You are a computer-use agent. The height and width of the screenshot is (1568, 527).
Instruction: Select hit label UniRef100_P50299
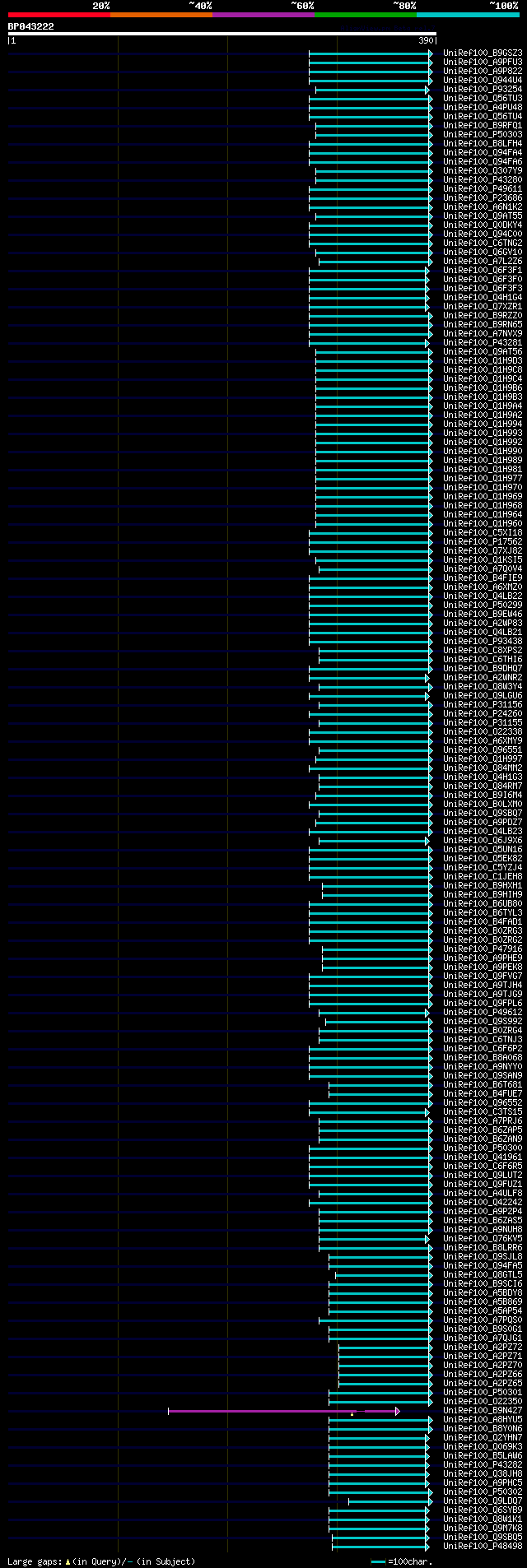point(483,605)
